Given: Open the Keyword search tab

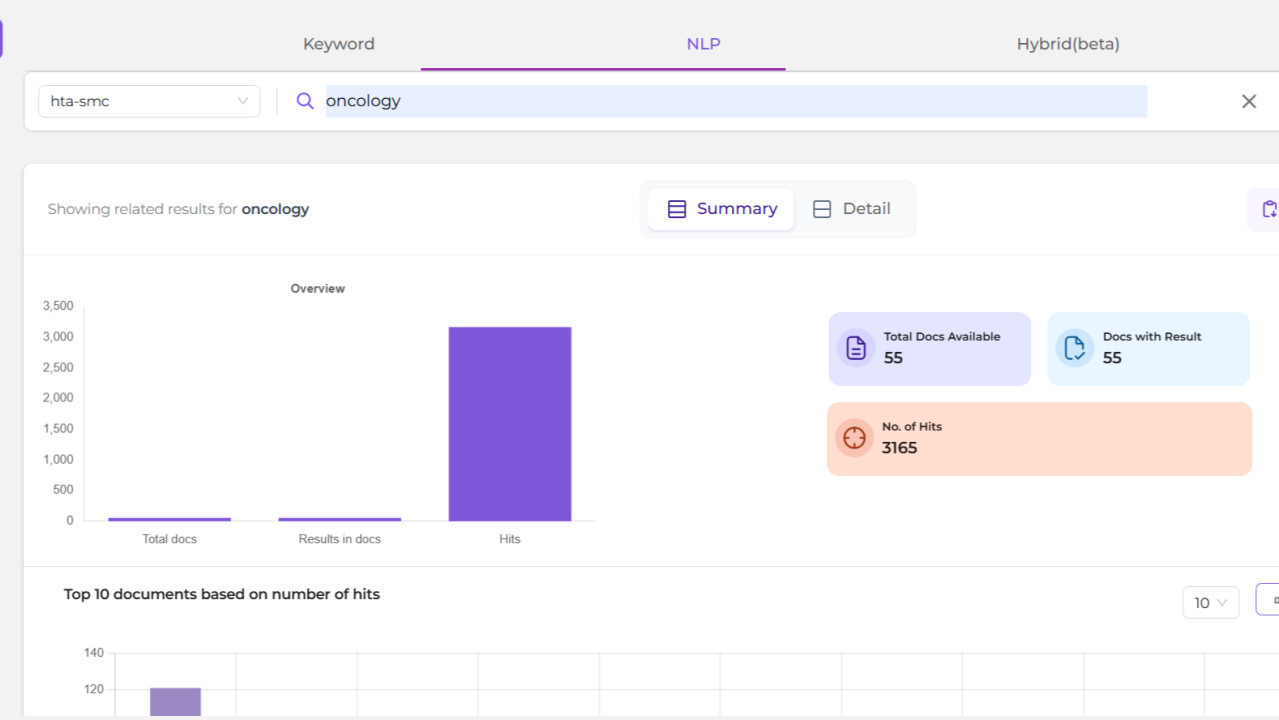Looking at the screenshot, I should tap(338, 44).
